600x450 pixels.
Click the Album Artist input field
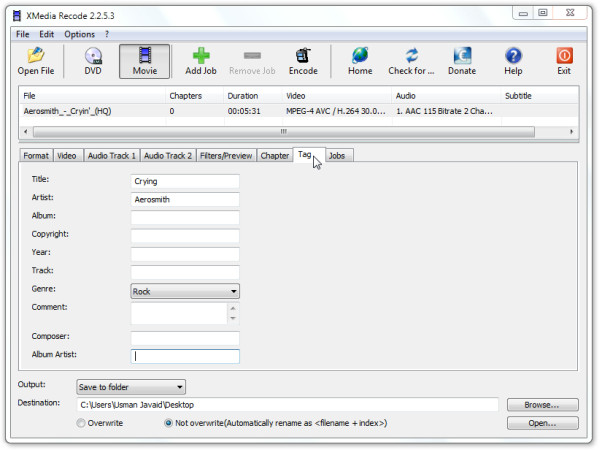tap(185, 356)
